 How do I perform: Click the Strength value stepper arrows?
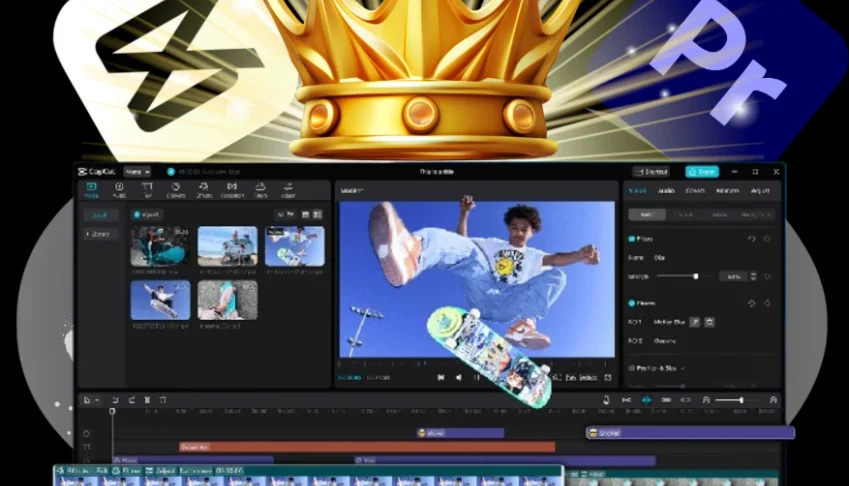point(753,277)
